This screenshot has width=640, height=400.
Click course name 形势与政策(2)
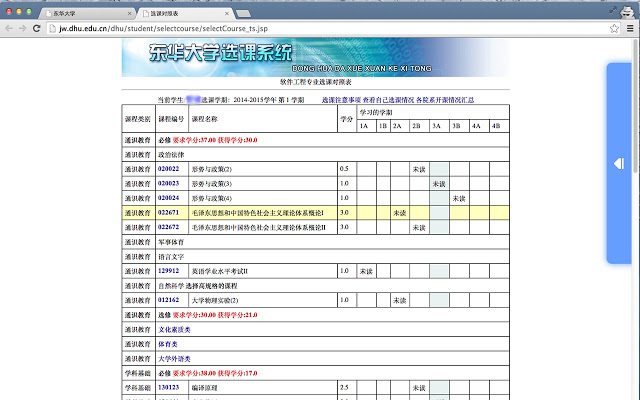click(212, 169)
